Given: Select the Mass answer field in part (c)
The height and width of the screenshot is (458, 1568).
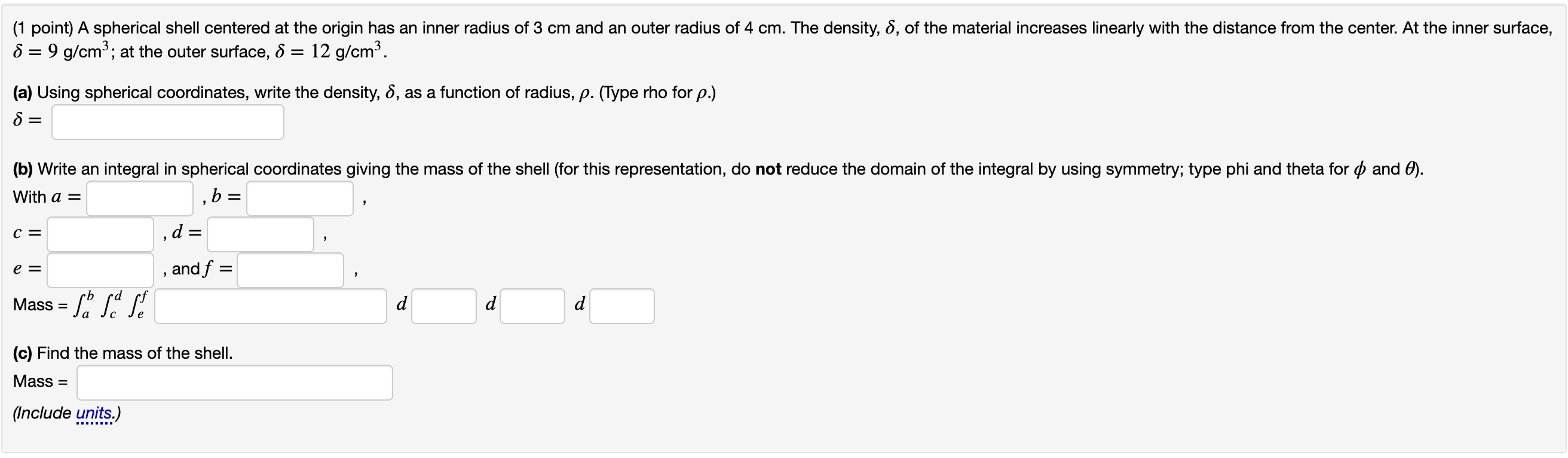Looking at the screenshot, I should (234, 382).
